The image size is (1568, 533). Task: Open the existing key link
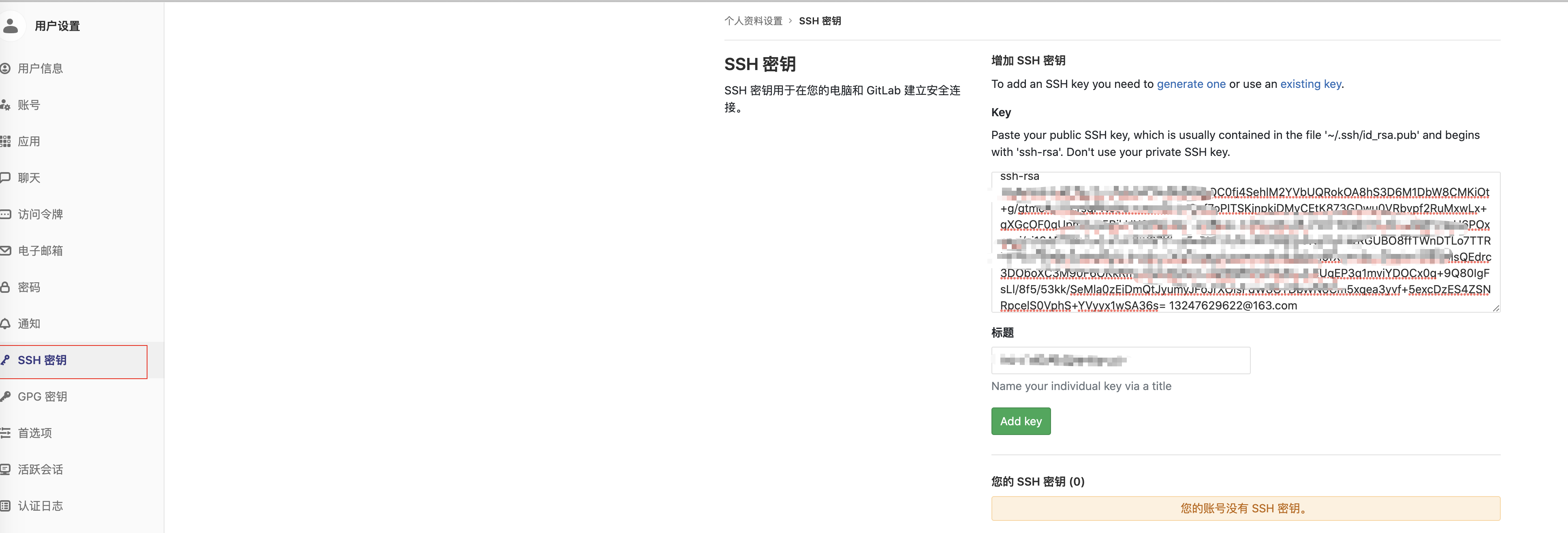click(x=1310, y=84)
